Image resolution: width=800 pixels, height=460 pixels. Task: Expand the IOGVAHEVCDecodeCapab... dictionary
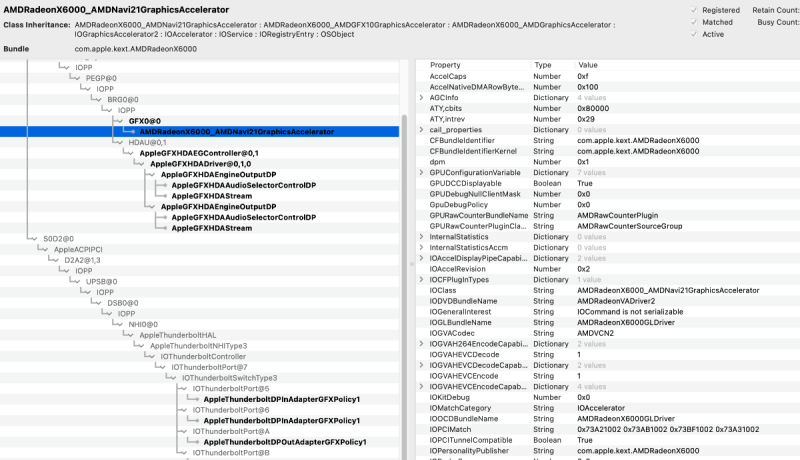point(421,365)
